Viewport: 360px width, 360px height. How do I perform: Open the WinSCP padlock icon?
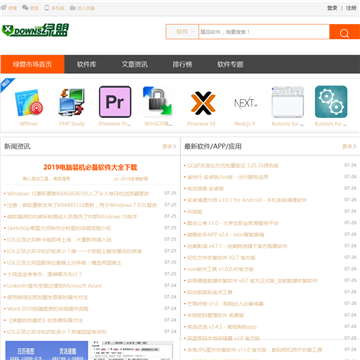pyautogui.click(x=158, y=102)
